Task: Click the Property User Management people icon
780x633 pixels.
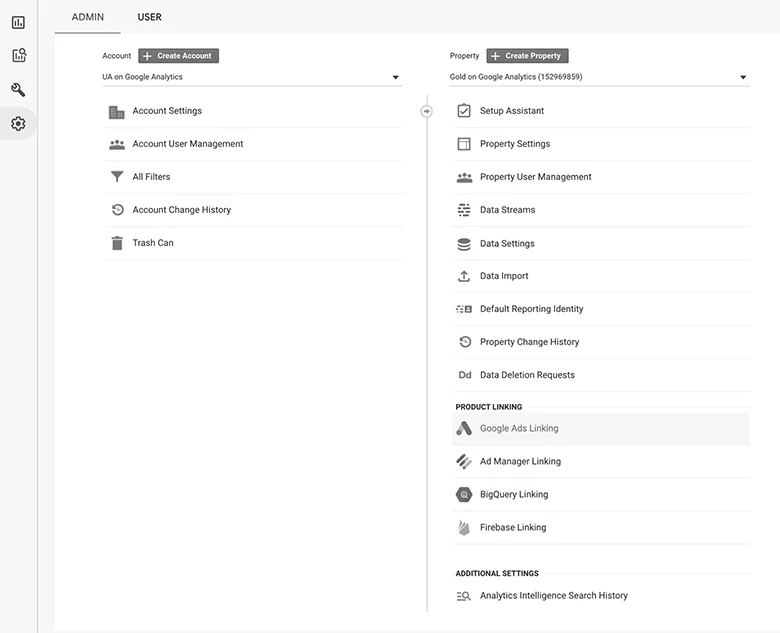Action: [464, 178]
